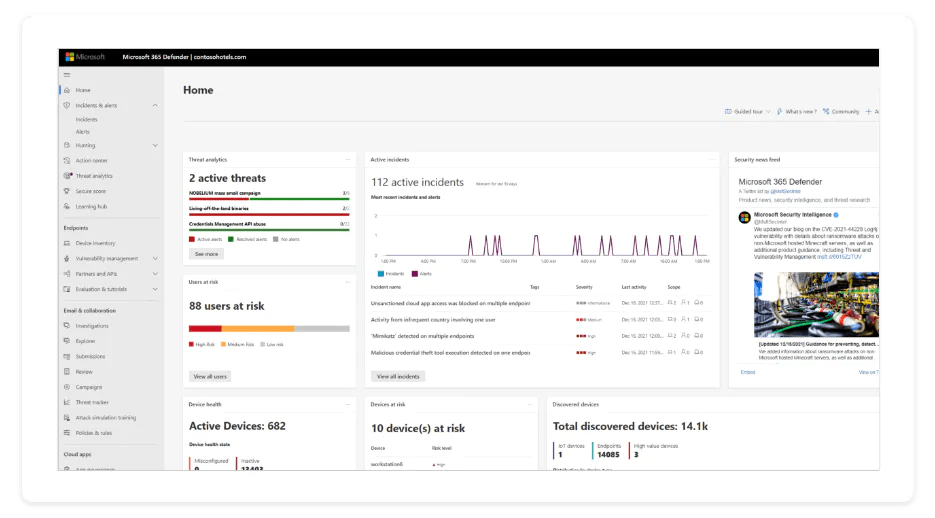The image size is (935, 518).
Task: Click the NOBELIUM mass email campaign bar
Action: coord(269,199)
